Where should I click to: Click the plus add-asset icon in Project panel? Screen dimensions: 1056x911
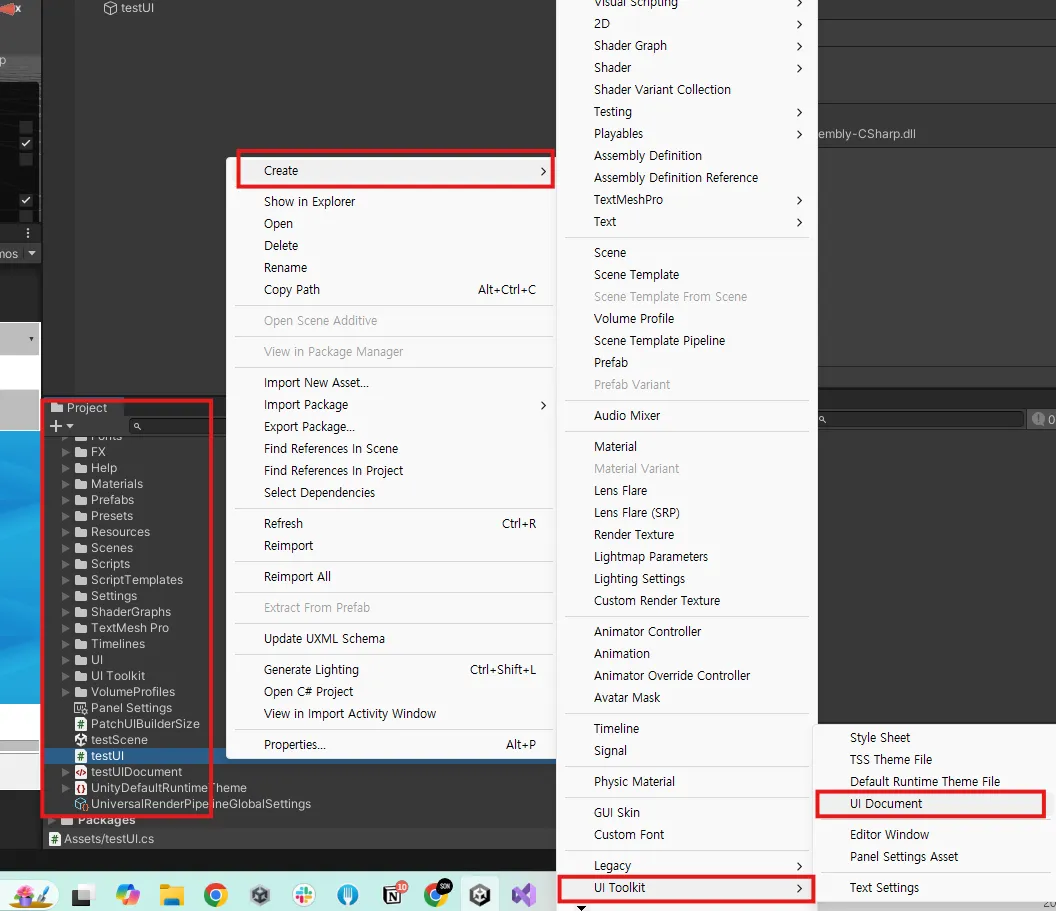pyautogui.click(x=56, y=426)
